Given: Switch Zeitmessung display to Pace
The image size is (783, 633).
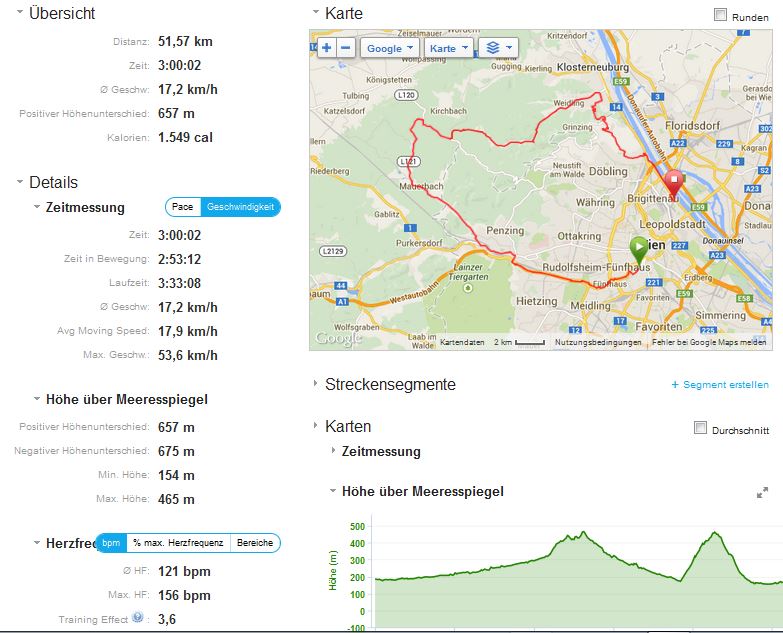Looking at the screenshot, I should (x=183, y=207).
